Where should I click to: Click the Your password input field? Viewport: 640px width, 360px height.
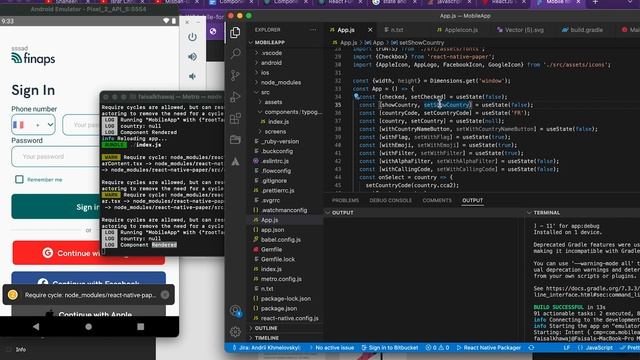point(56,156)
